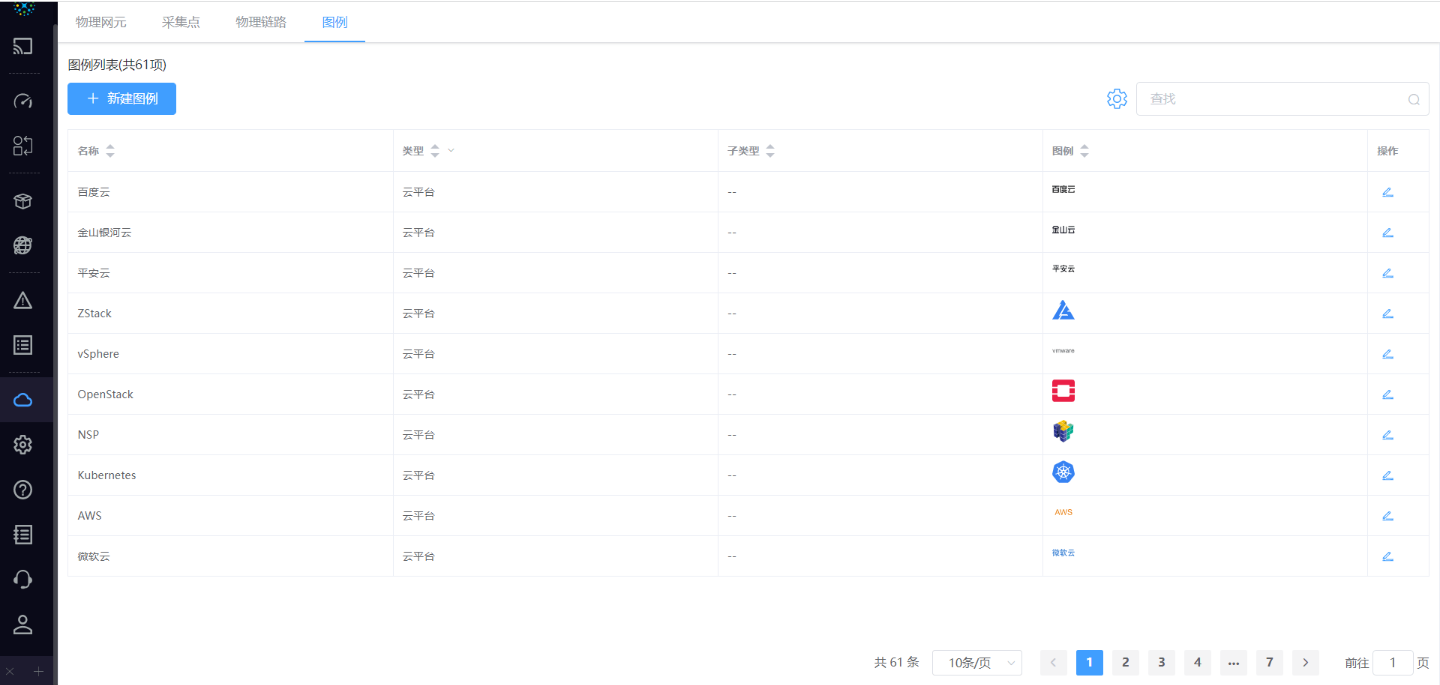The image size is (1440, 685).
Task: Sort the table by 图例 column
Action: 1084,151
